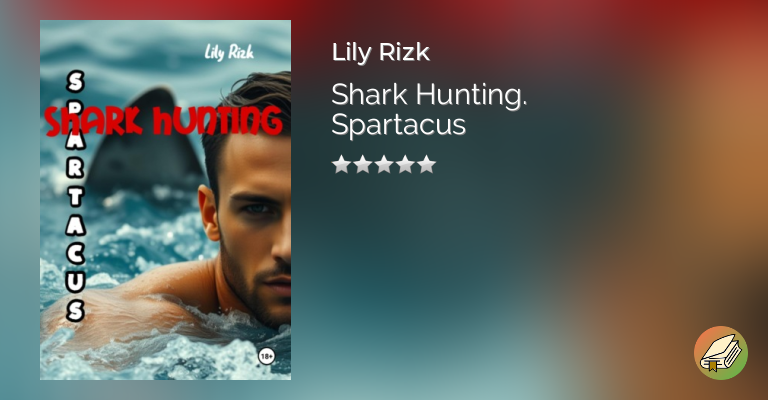Image resolution: width=768 pixels, height=400 pixels.
Task: Open the Shark Hunting book cover
Action: [166, 200]
